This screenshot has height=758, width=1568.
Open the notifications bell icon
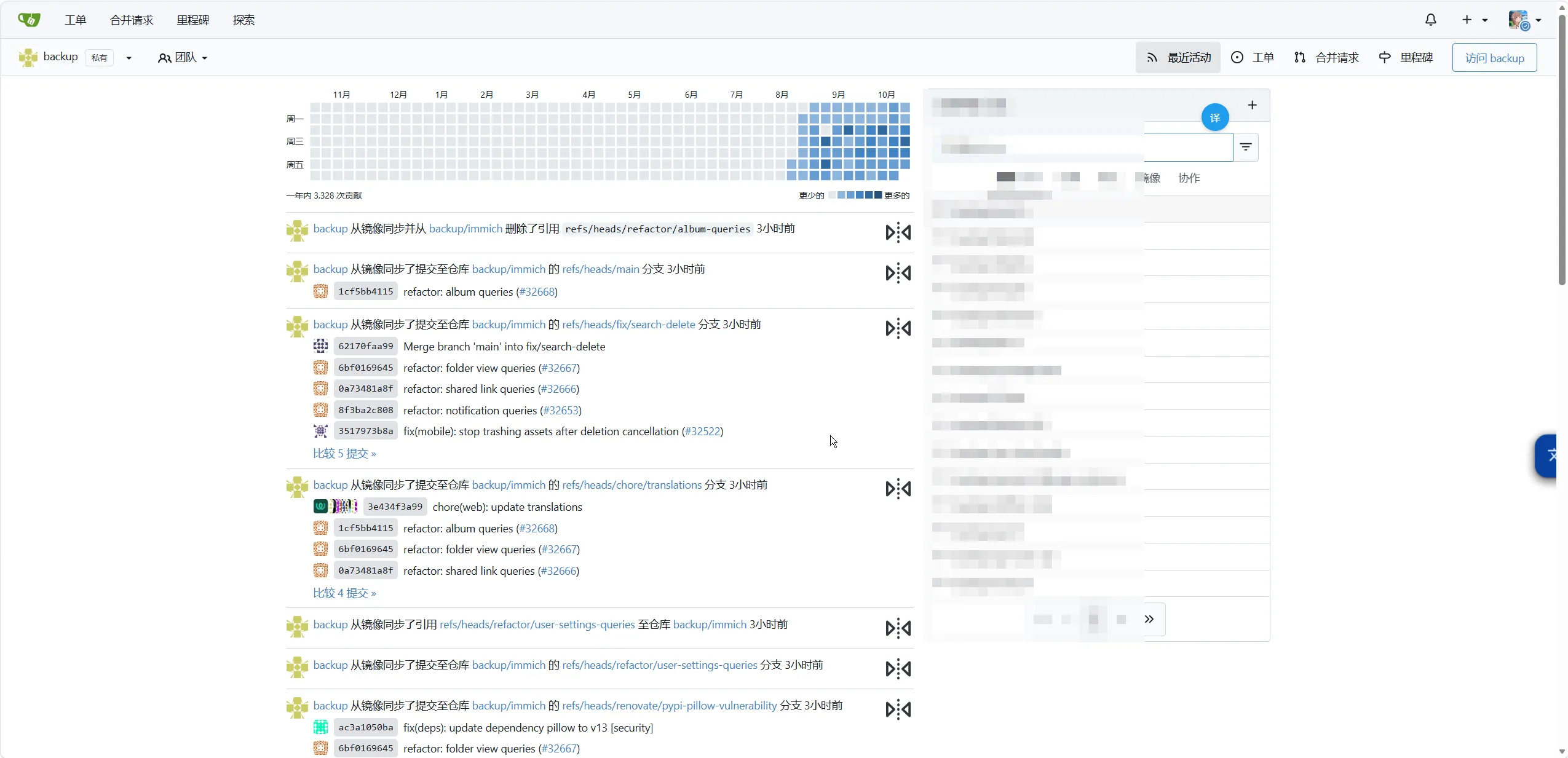pyautogui.click(x=1430, y=20)
